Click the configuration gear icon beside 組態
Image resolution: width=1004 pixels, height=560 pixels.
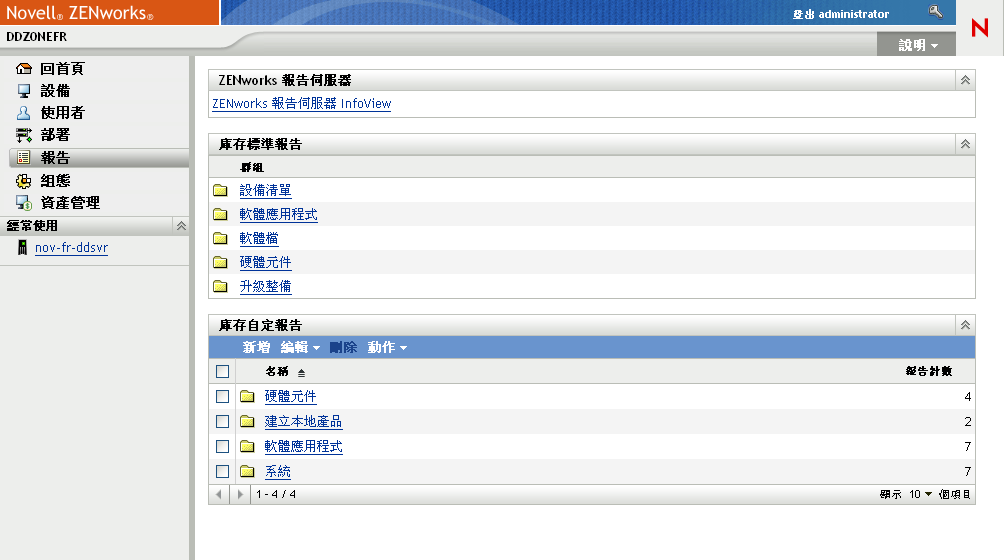pyautogui.click(x=24, y=181)
